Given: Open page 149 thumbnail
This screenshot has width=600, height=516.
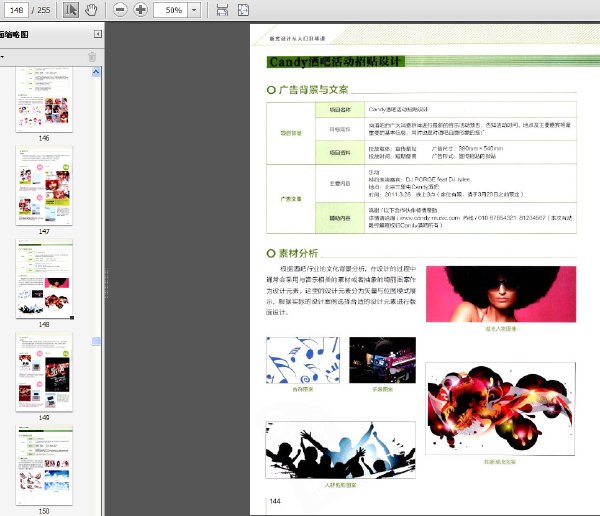Looking at the screenshot, I should (44, 372).
